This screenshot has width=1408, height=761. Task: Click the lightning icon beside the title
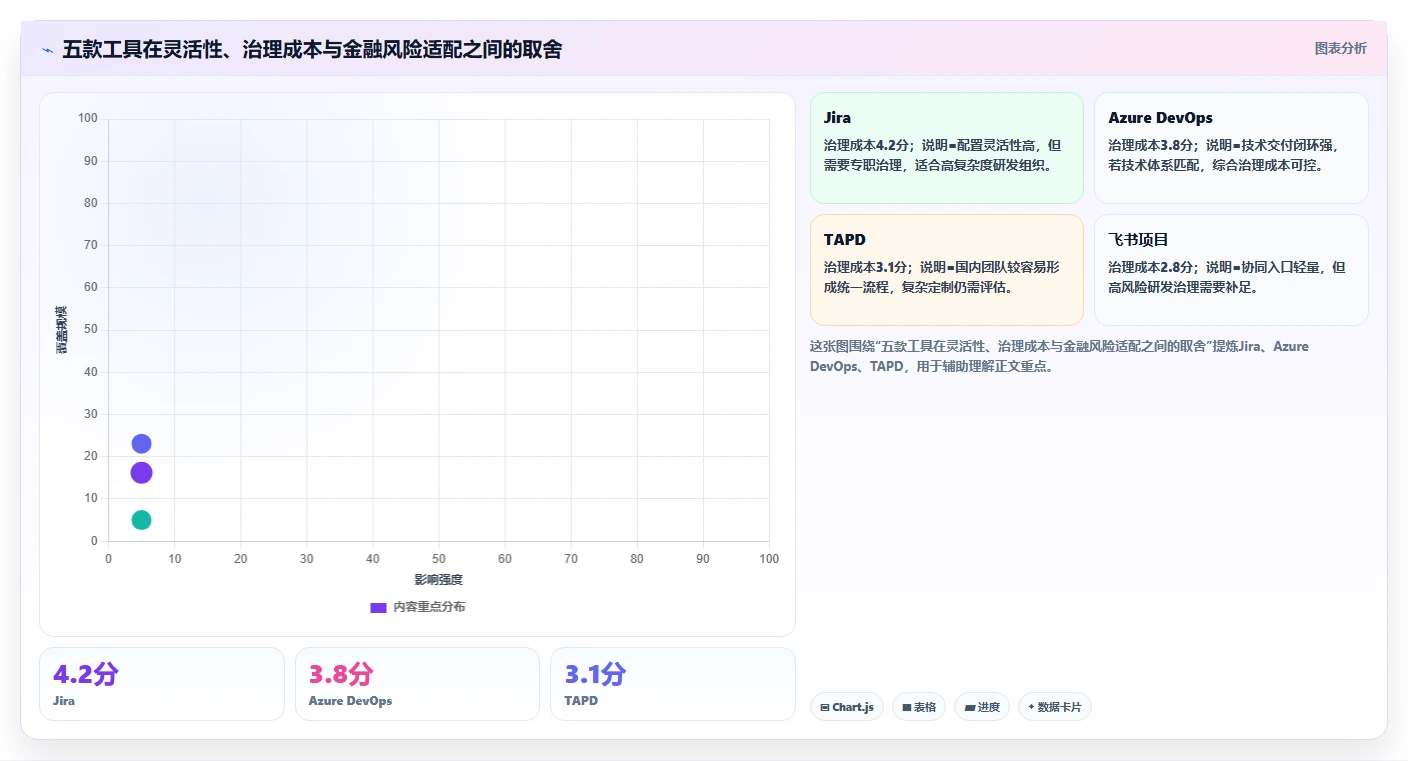(x=47, y=49)
